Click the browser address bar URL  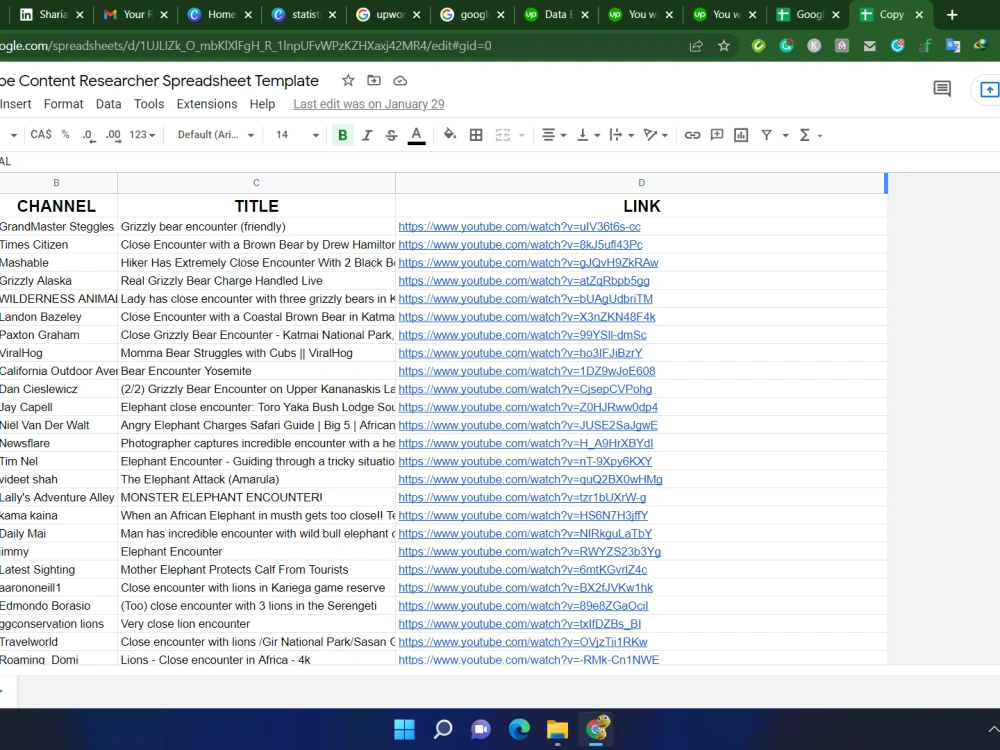point(246,46)
